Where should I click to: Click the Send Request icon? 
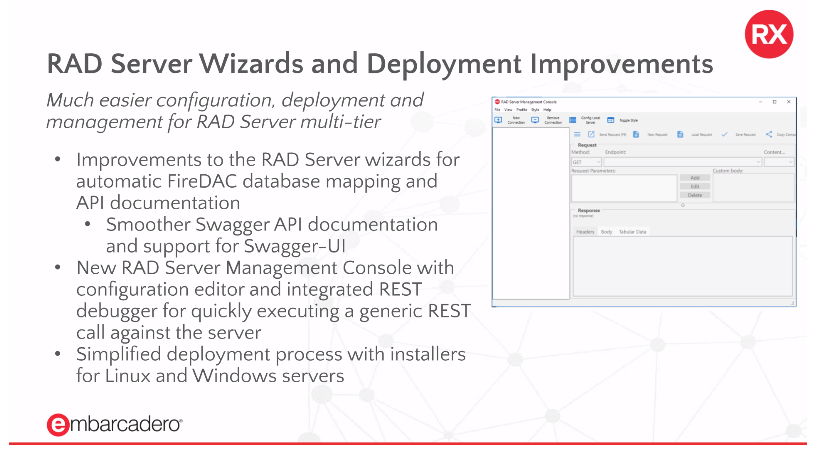coord(591,134)
